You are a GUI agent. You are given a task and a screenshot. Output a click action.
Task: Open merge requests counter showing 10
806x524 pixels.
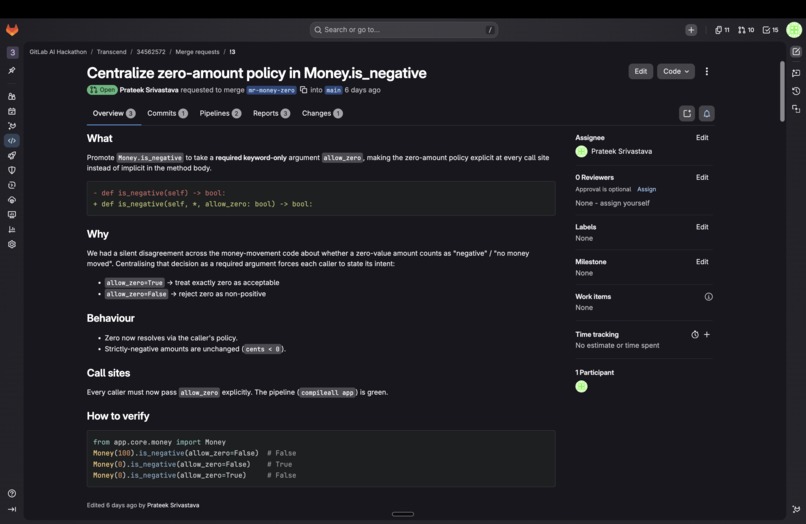point(746,30)
